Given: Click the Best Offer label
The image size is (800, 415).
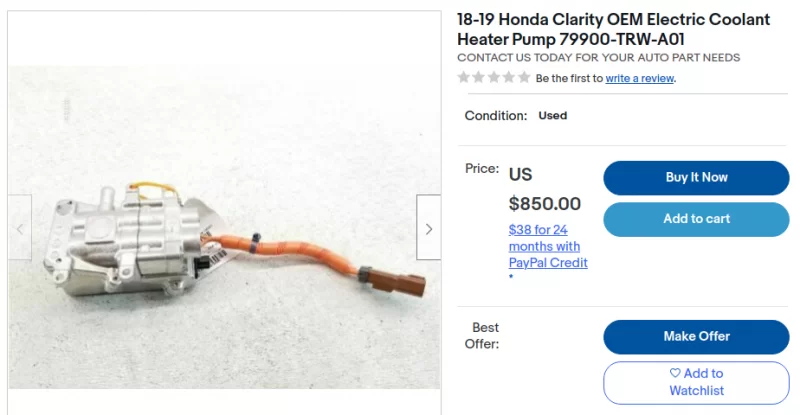Looking at the screenshot, I should (482, 335).
